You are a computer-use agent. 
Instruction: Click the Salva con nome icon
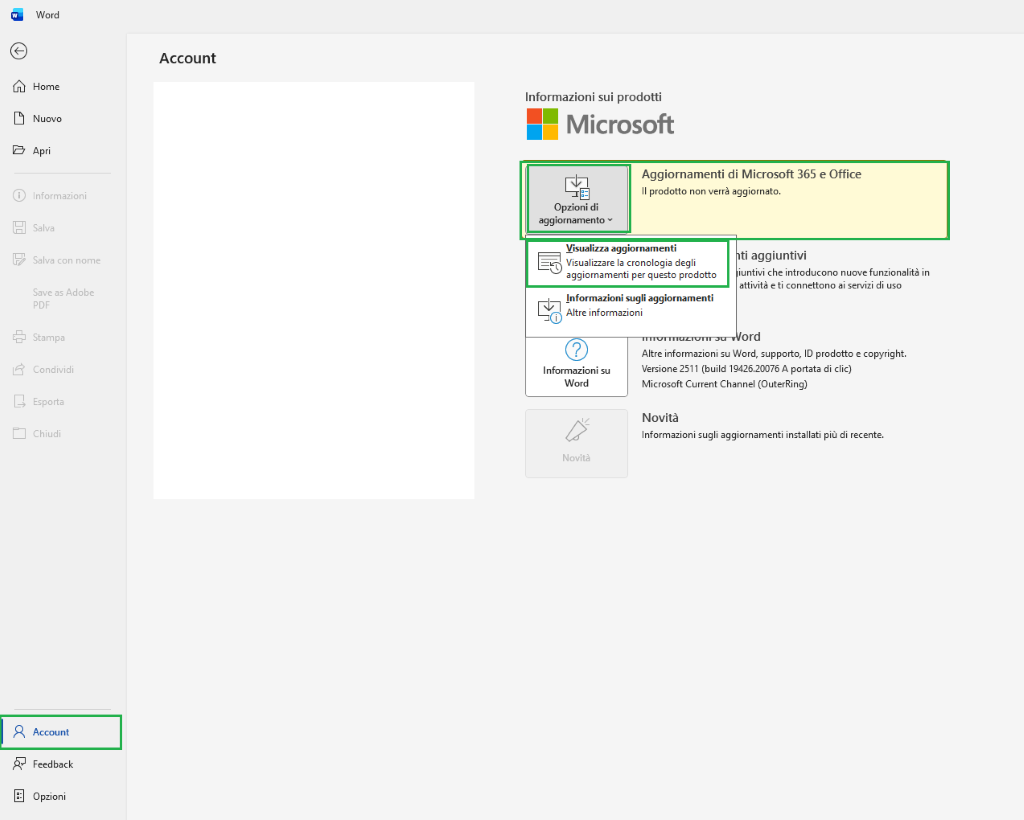tap(20, 259)
